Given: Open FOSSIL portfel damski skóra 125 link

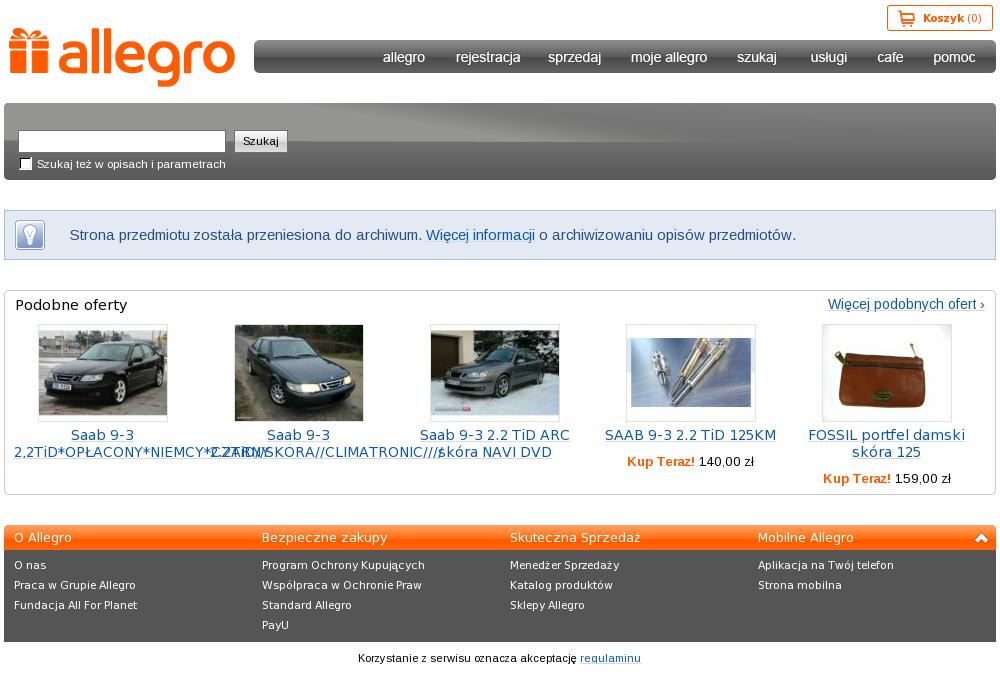Looking at the screenshot, I should (886, 443).
